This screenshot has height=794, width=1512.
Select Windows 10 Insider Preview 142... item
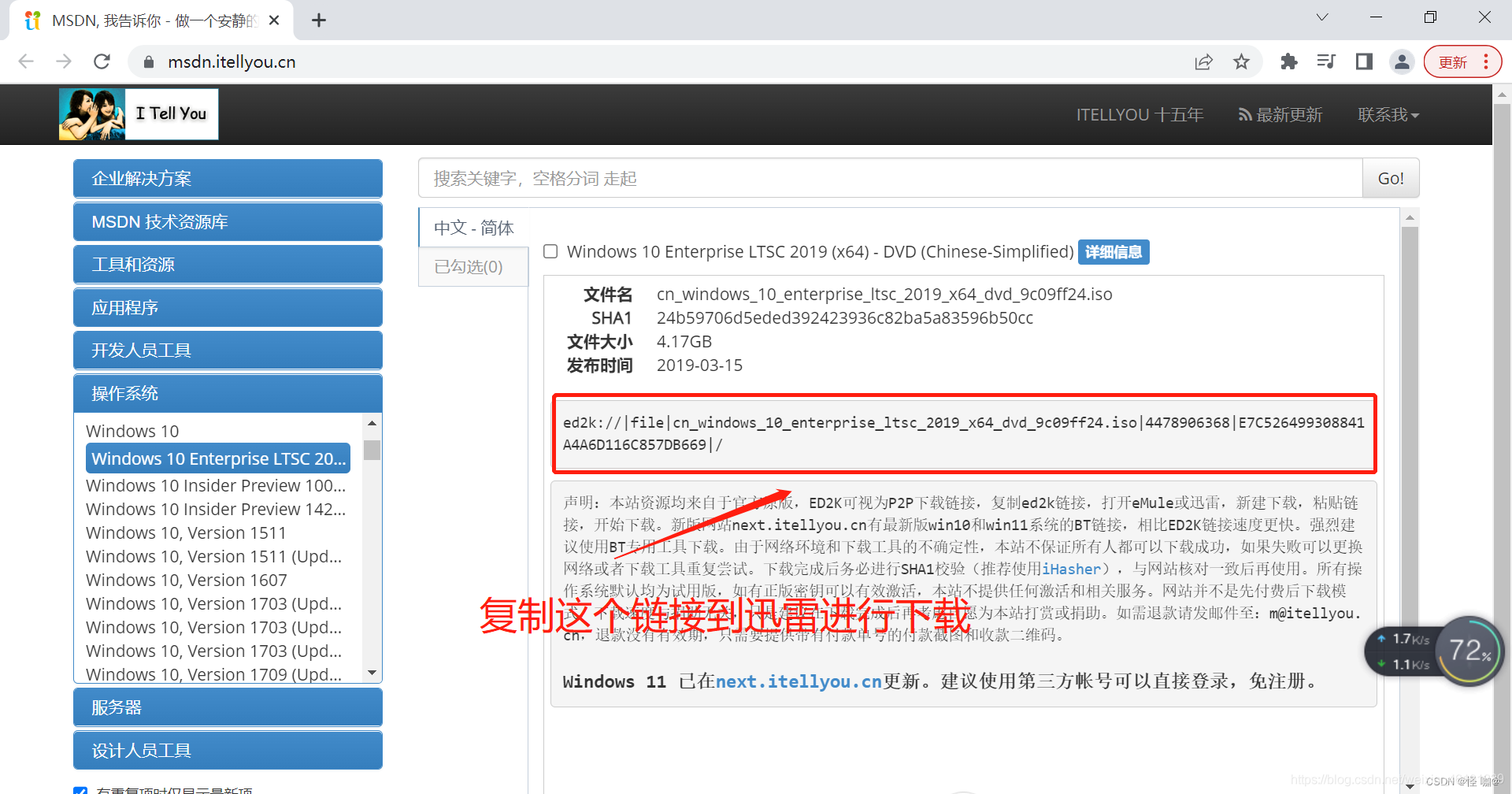pos(216,510)
